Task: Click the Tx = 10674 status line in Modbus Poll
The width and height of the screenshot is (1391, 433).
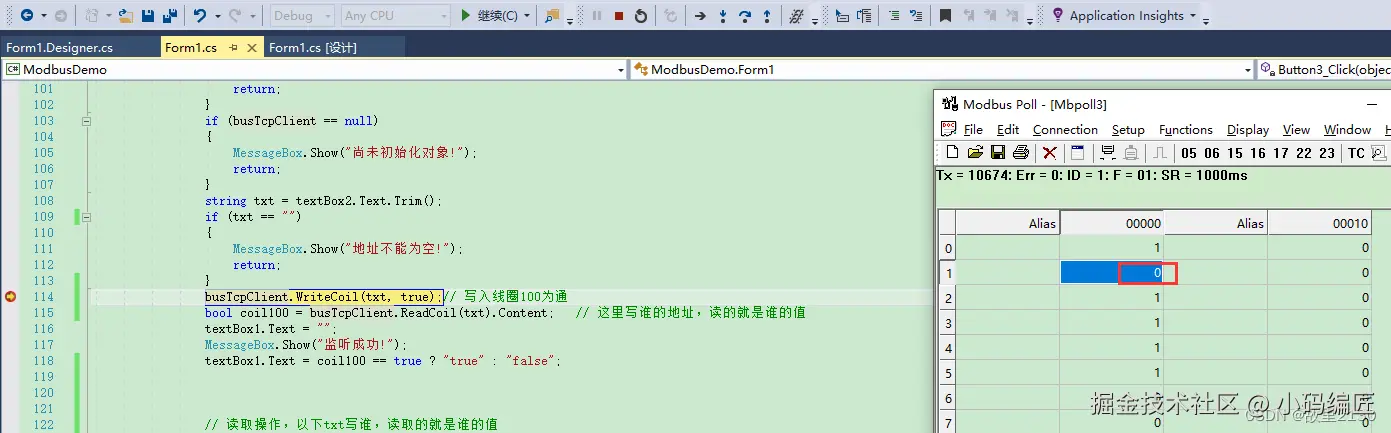Action: [1092, 175]
